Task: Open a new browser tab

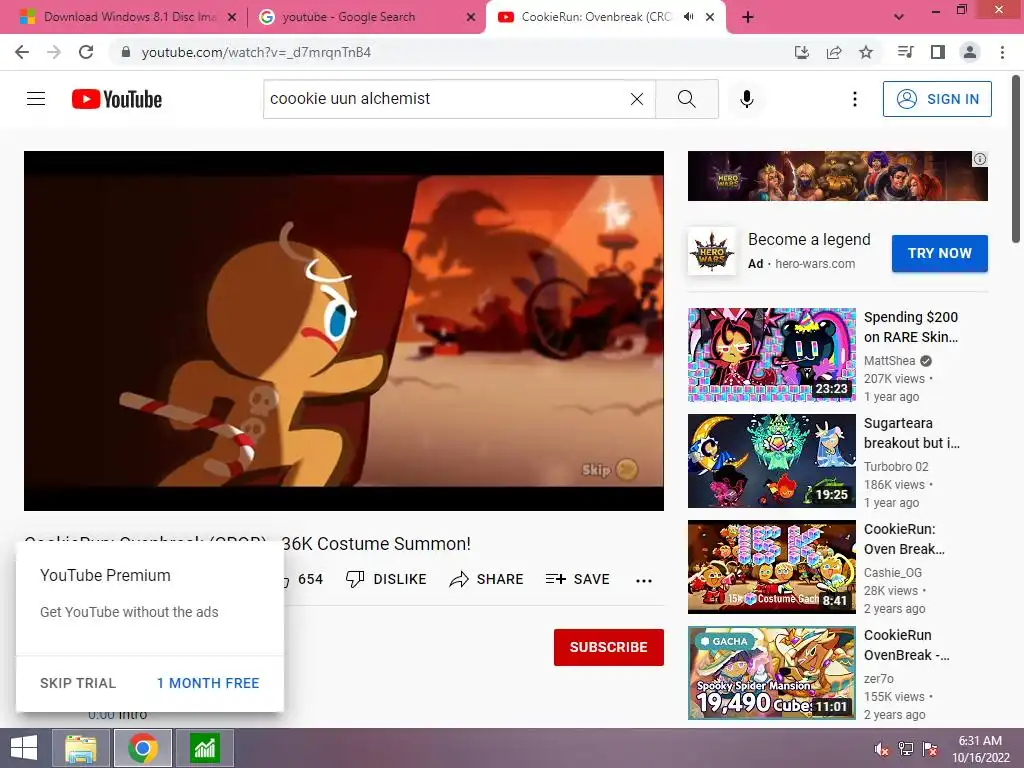Action: [748, 17]
